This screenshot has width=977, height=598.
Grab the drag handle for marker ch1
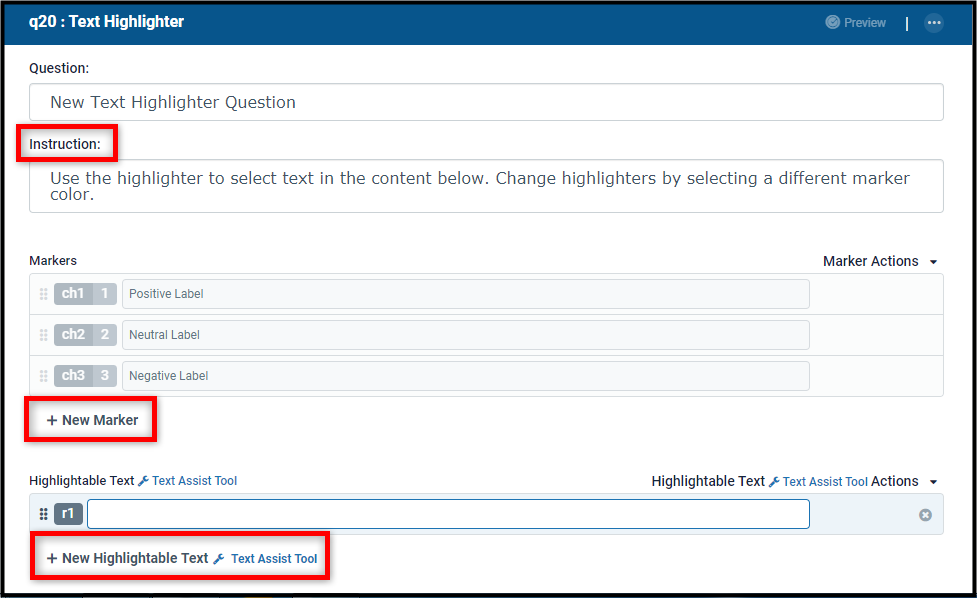[44, 294]
